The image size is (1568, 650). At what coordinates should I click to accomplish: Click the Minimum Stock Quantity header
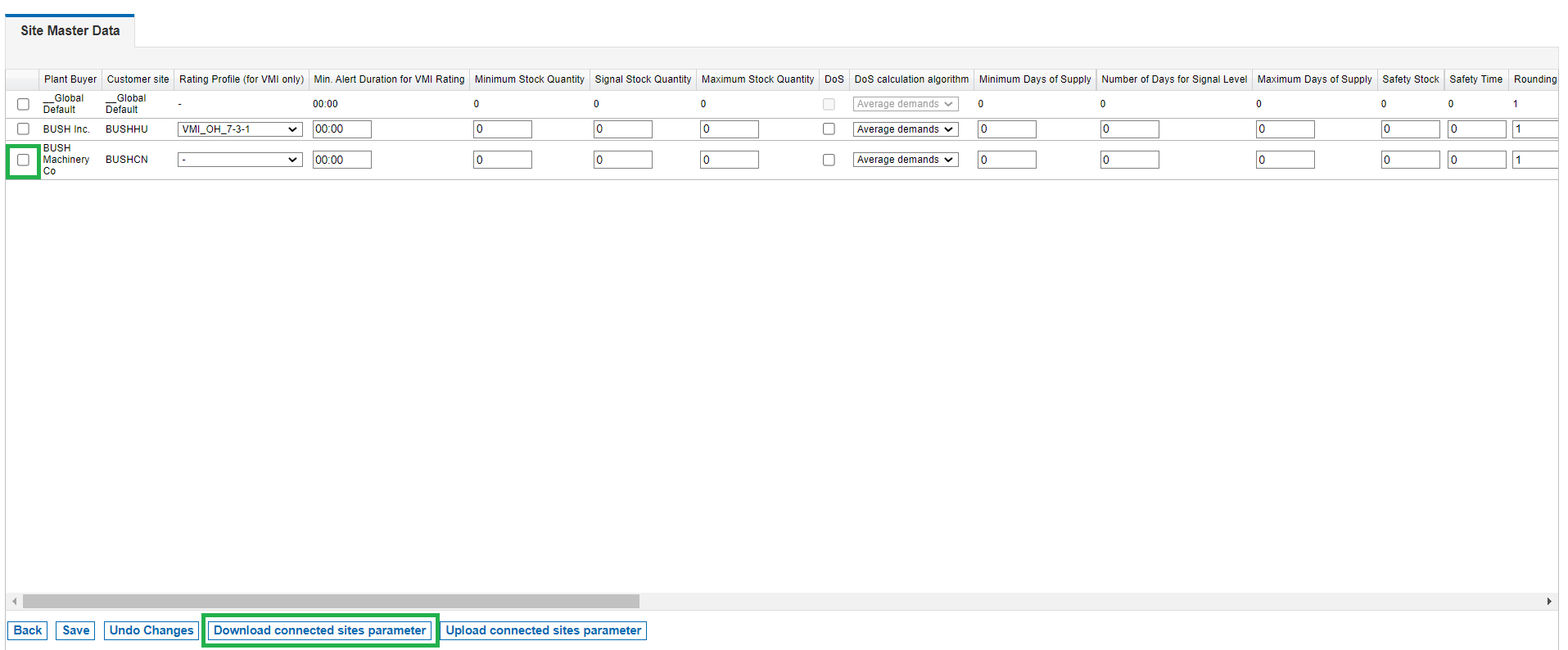[x=530, y=79]
